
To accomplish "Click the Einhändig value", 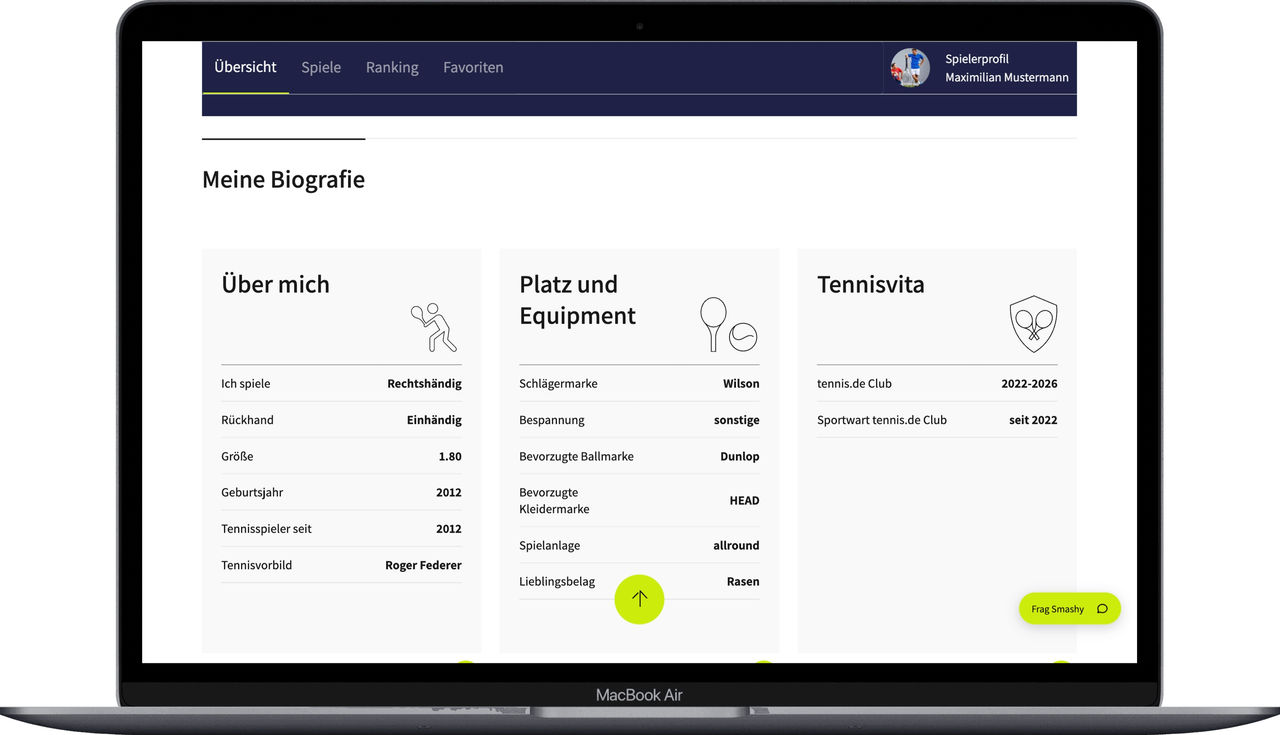I will click(434, 420).
